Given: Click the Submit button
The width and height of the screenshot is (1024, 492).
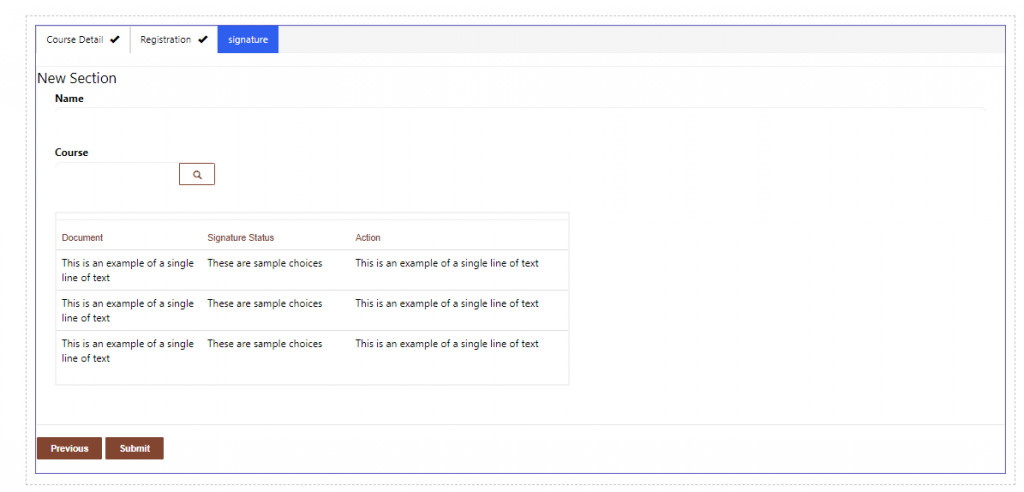Looking at the screenshot, I should 135,448.
